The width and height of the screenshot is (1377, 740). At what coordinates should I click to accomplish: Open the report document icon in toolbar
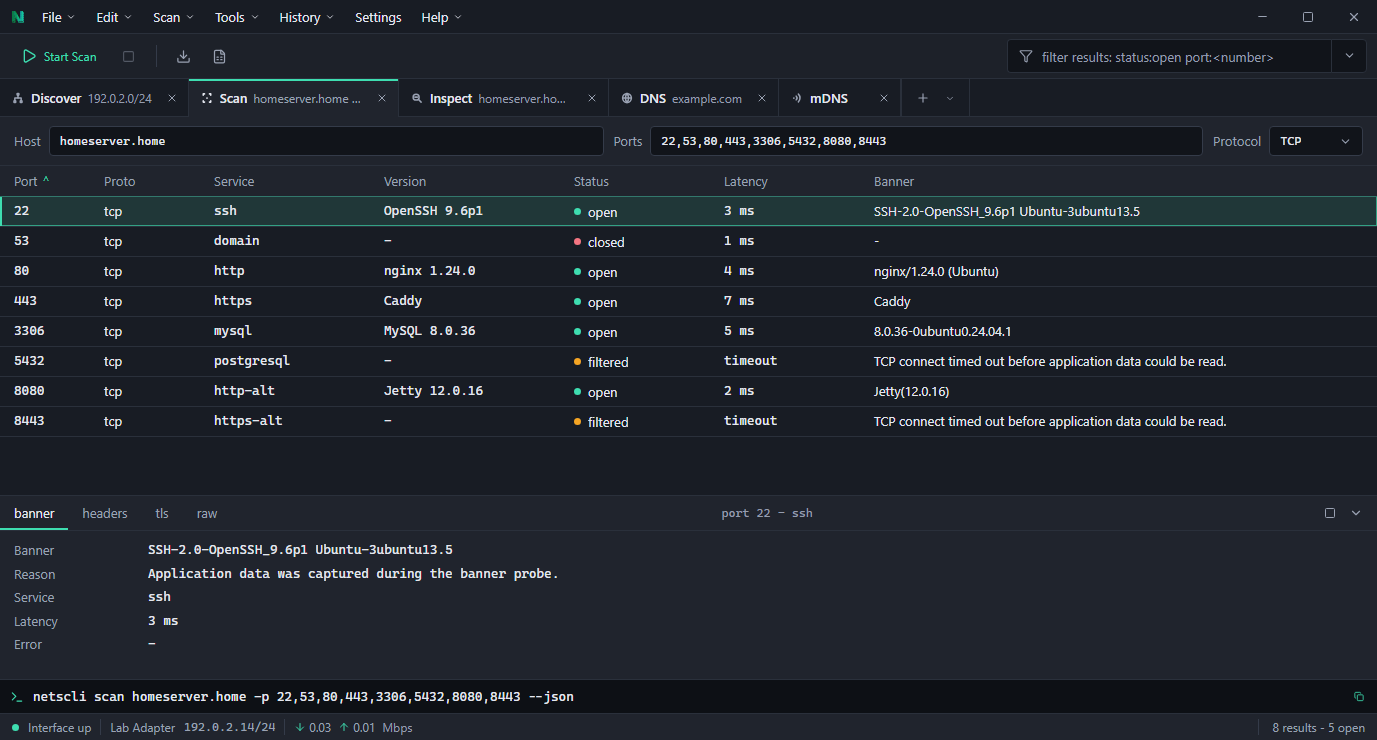[x=219, y=57]
